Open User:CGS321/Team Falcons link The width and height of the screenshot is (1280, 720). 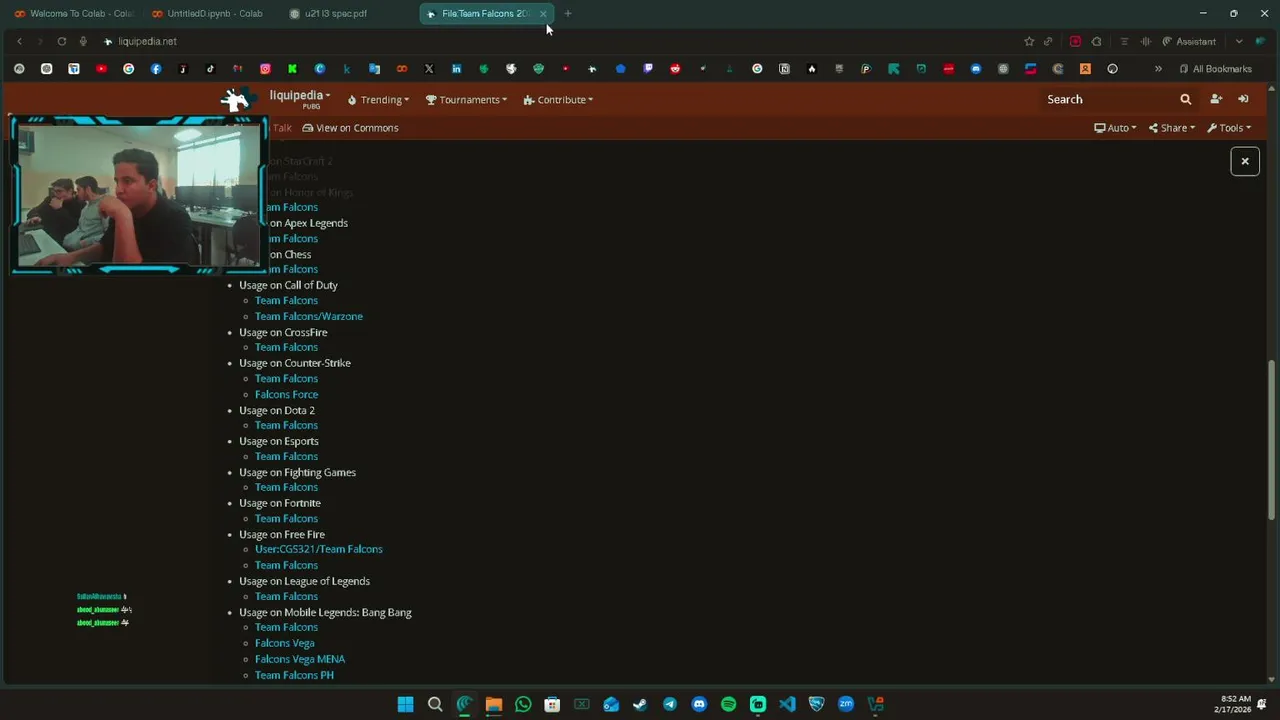(x=318, y=549)
